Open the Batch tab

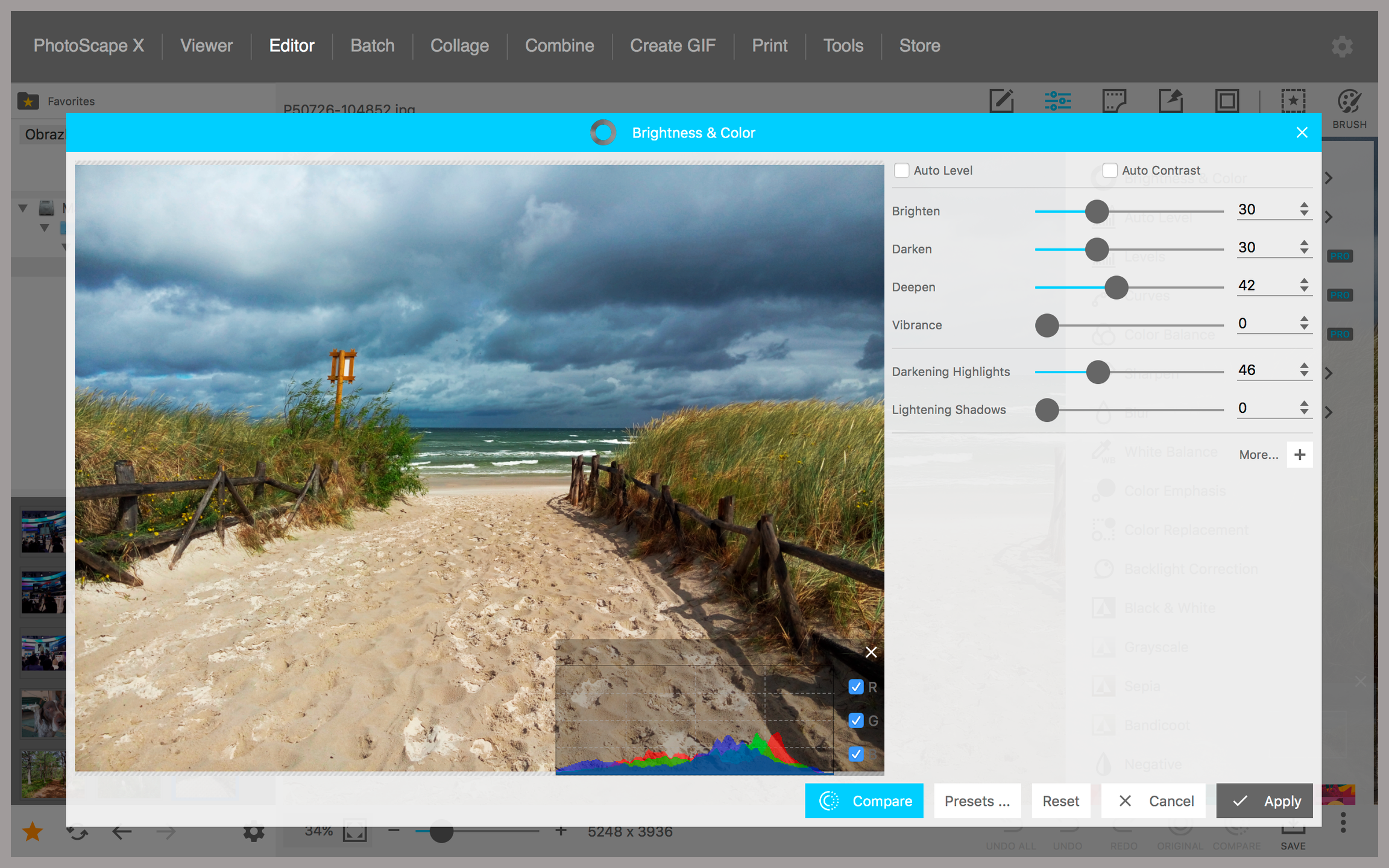click(x=373, y=46)
